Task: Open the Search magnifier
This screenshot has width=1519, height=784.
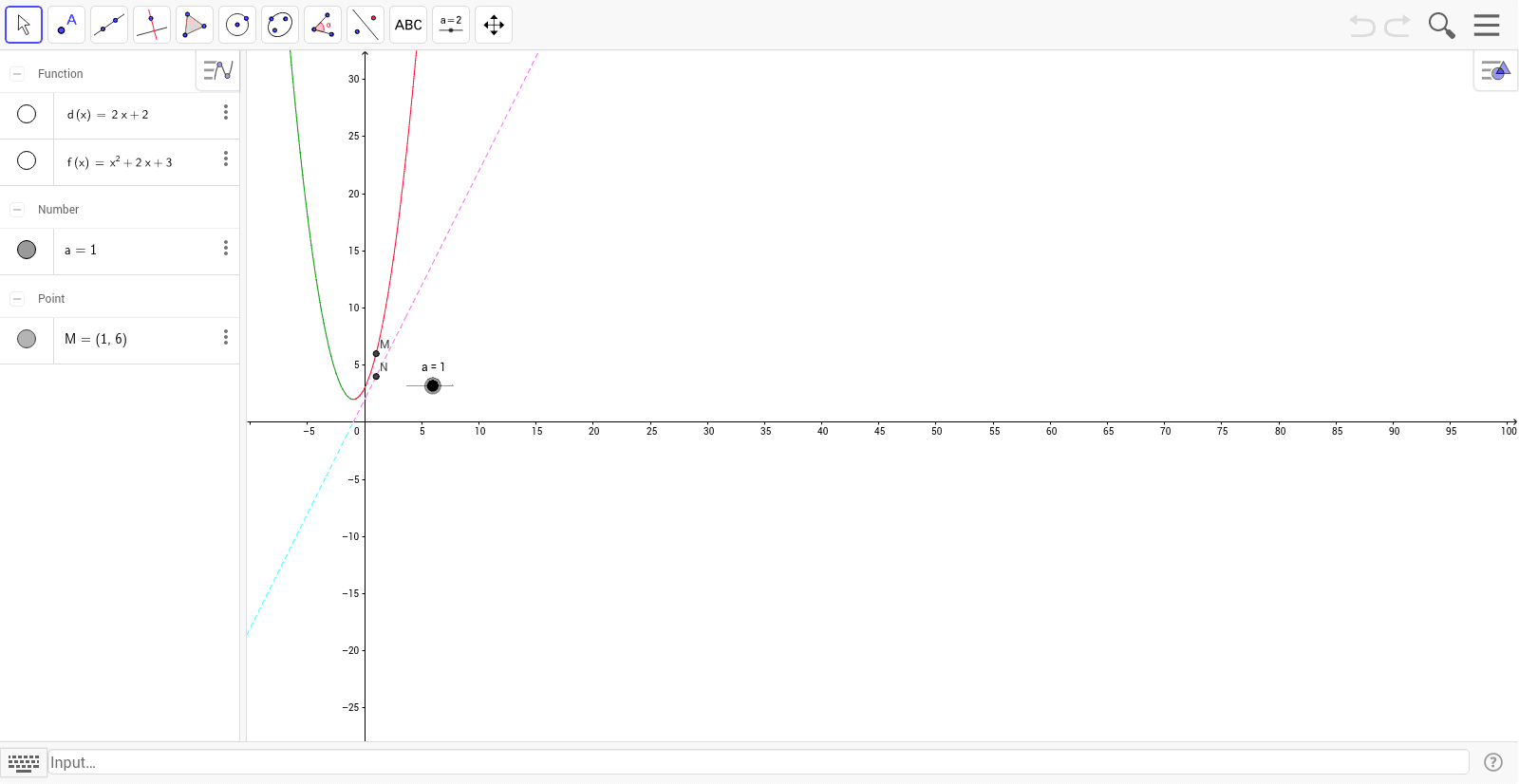Action: (x=1441, y=26)
